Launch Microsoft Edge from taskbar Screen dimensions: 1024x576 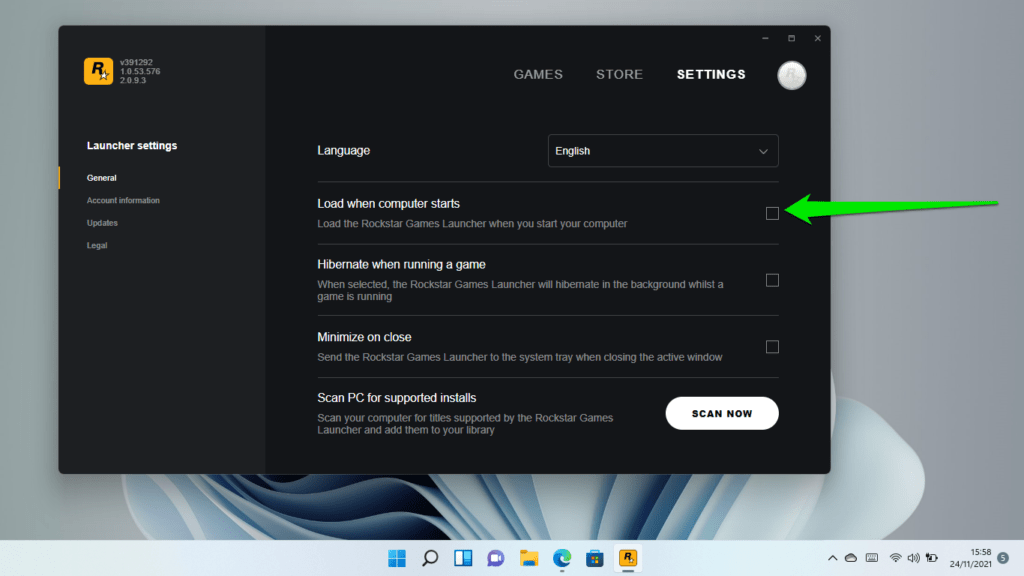point(562,558)
